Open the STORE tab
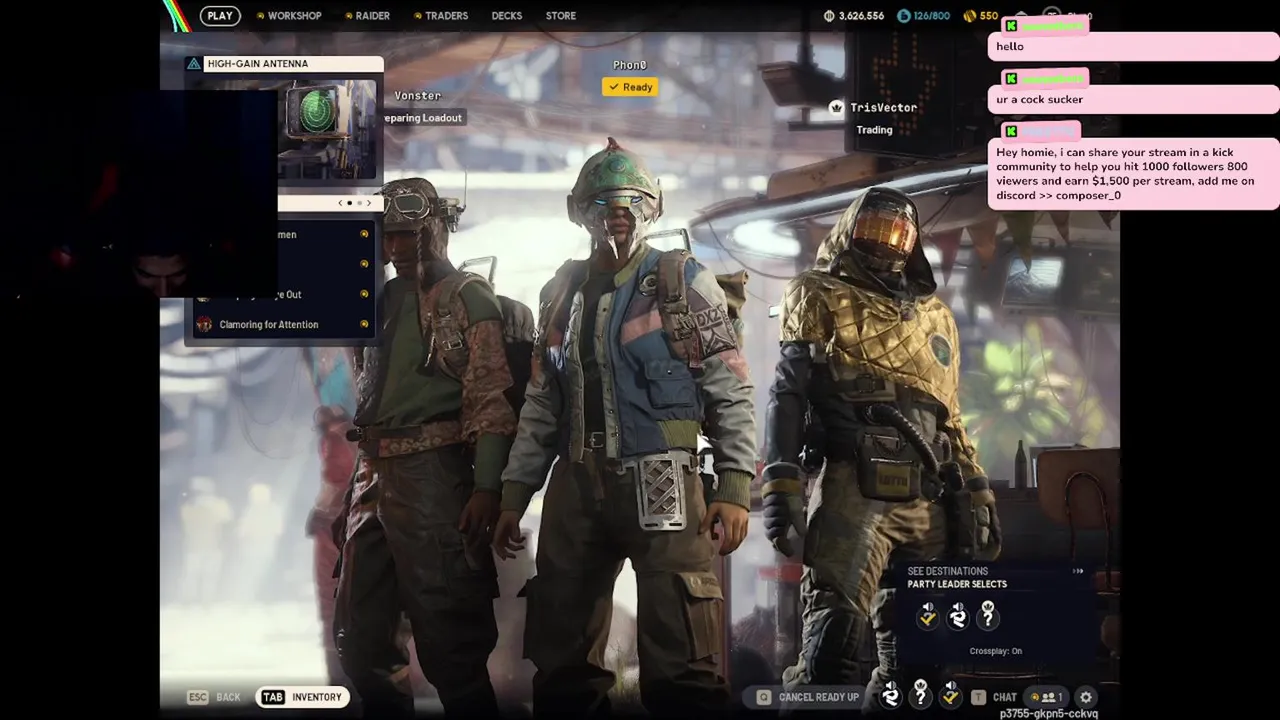Screen dimensions: 1280x720 click(561, 16)
